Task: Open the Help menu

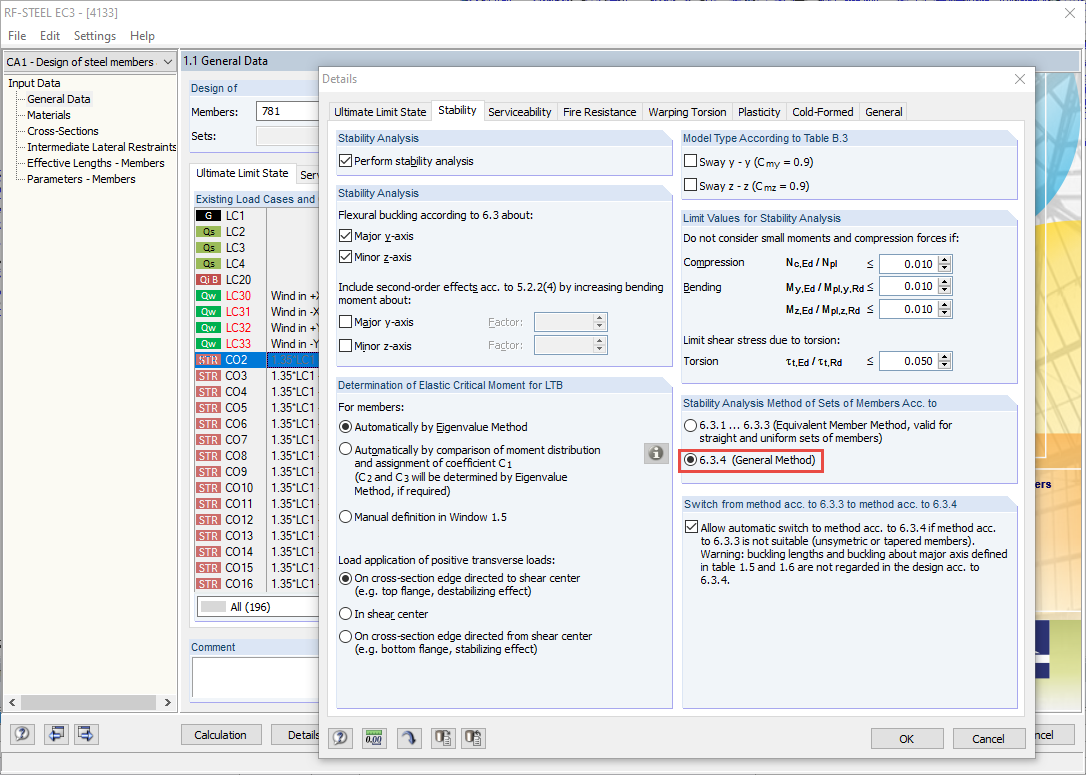Action: 142,35
